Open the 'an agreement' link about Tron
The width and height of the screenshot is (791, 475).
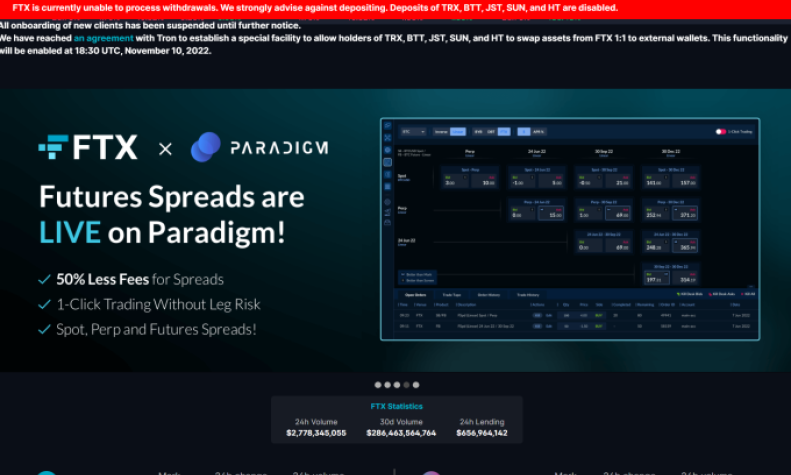click(x=103, y=38)
